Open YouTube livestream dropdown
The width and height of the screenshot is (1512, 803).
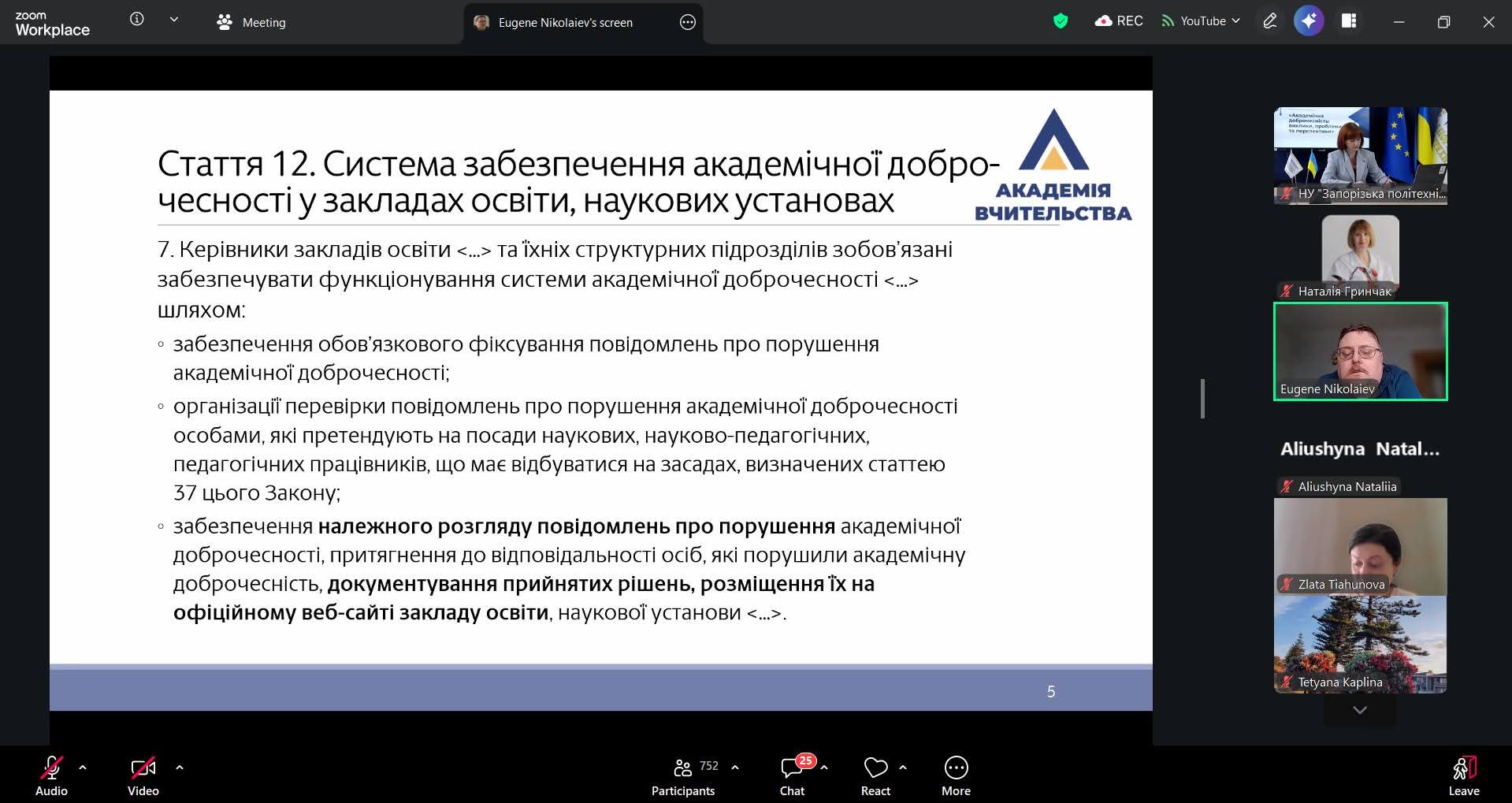click(x=1202, y=21)
